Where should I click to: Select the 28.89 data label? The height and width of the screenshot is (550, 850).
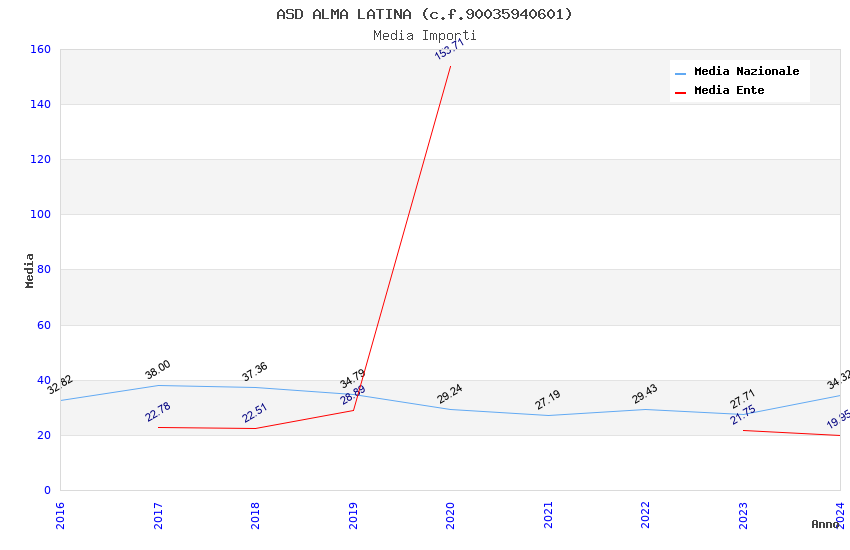click(353, 395)
